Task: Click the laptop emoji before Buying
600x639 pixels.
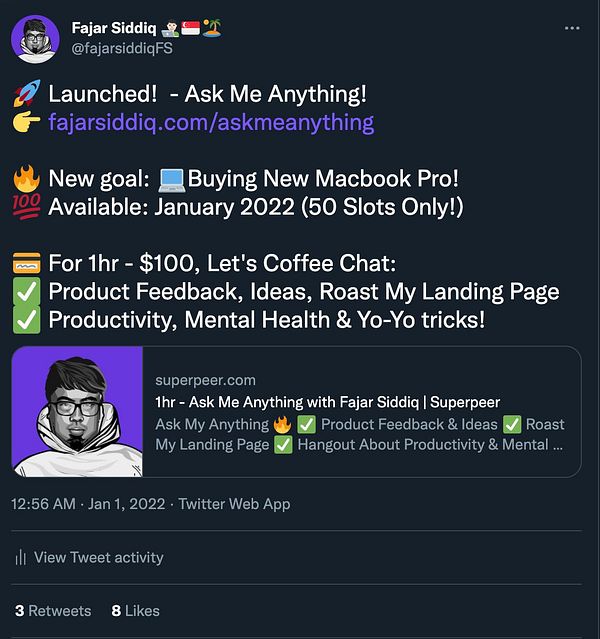Action: [172, 180]
